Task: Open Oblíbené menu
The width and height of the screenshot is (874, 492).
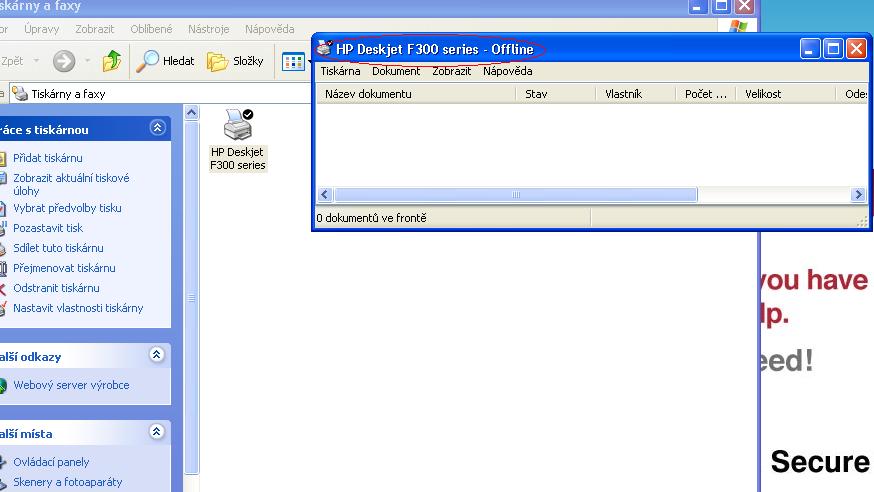Action: 151,29
